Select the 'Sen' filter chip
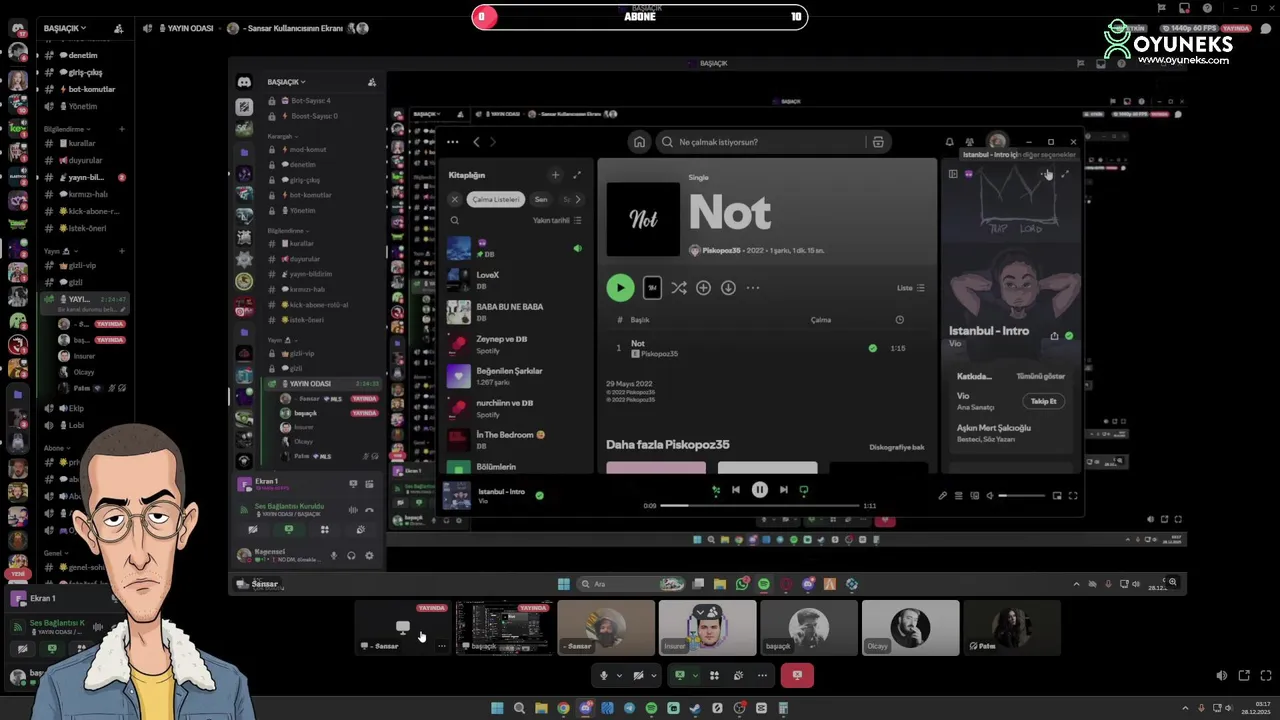Image resolution: width=1280 pixels, height=720 pixels. point(541,199)
